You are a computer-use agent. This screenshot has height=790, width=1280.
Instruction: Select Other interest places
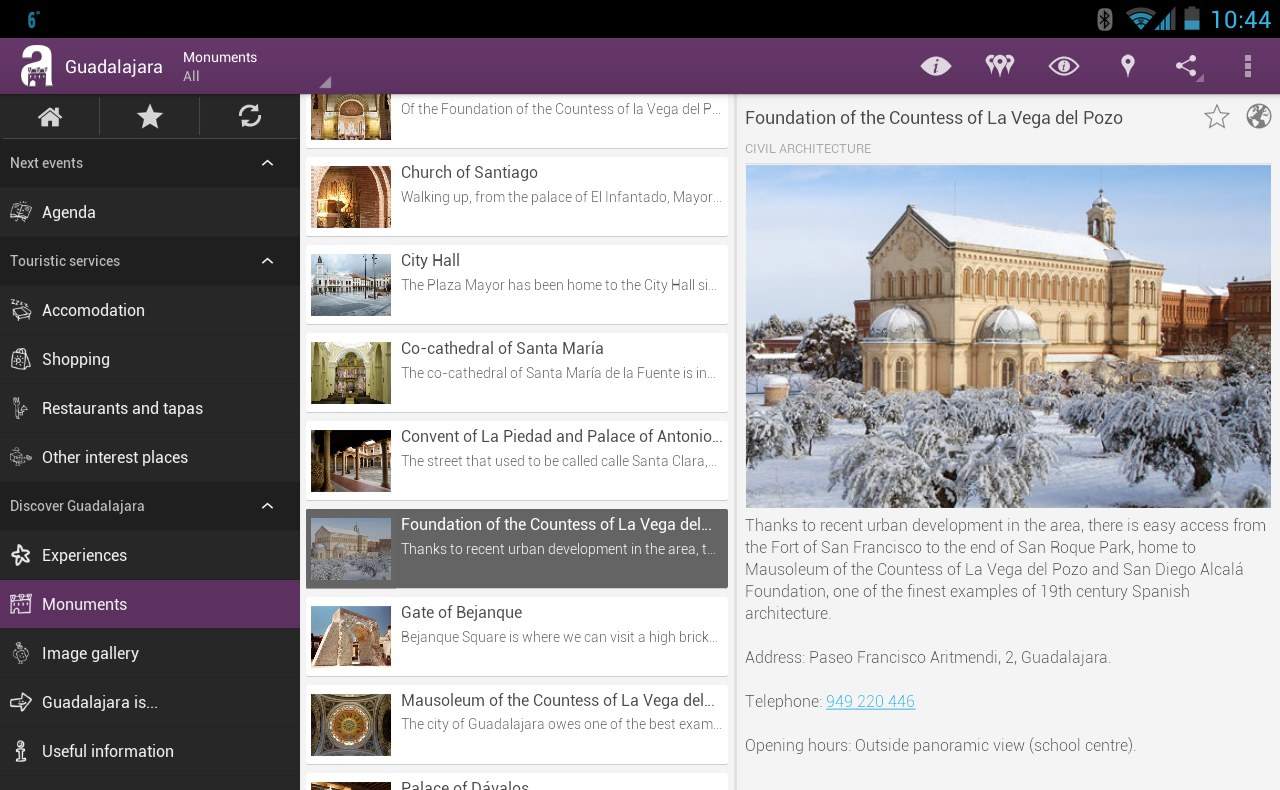coord(150,457)
